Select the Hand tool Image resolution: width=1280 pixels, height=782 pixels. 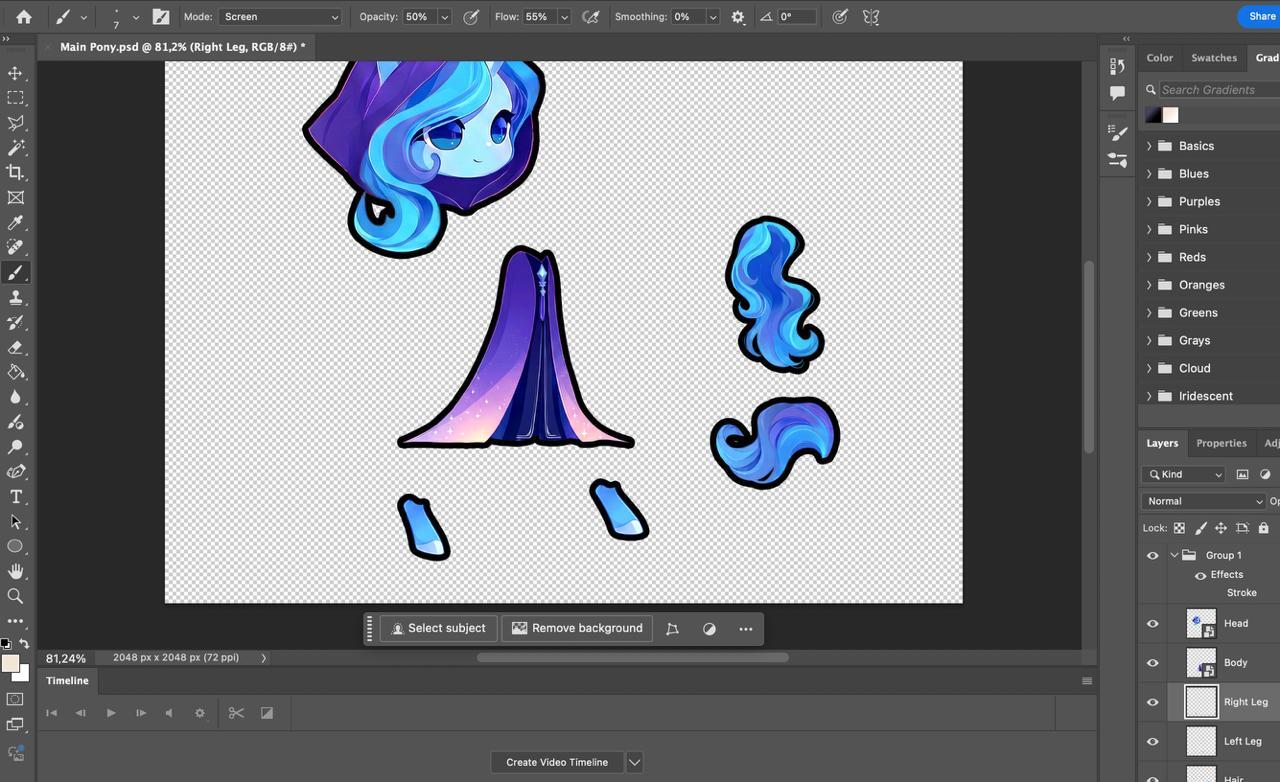[x=16, y=571]
